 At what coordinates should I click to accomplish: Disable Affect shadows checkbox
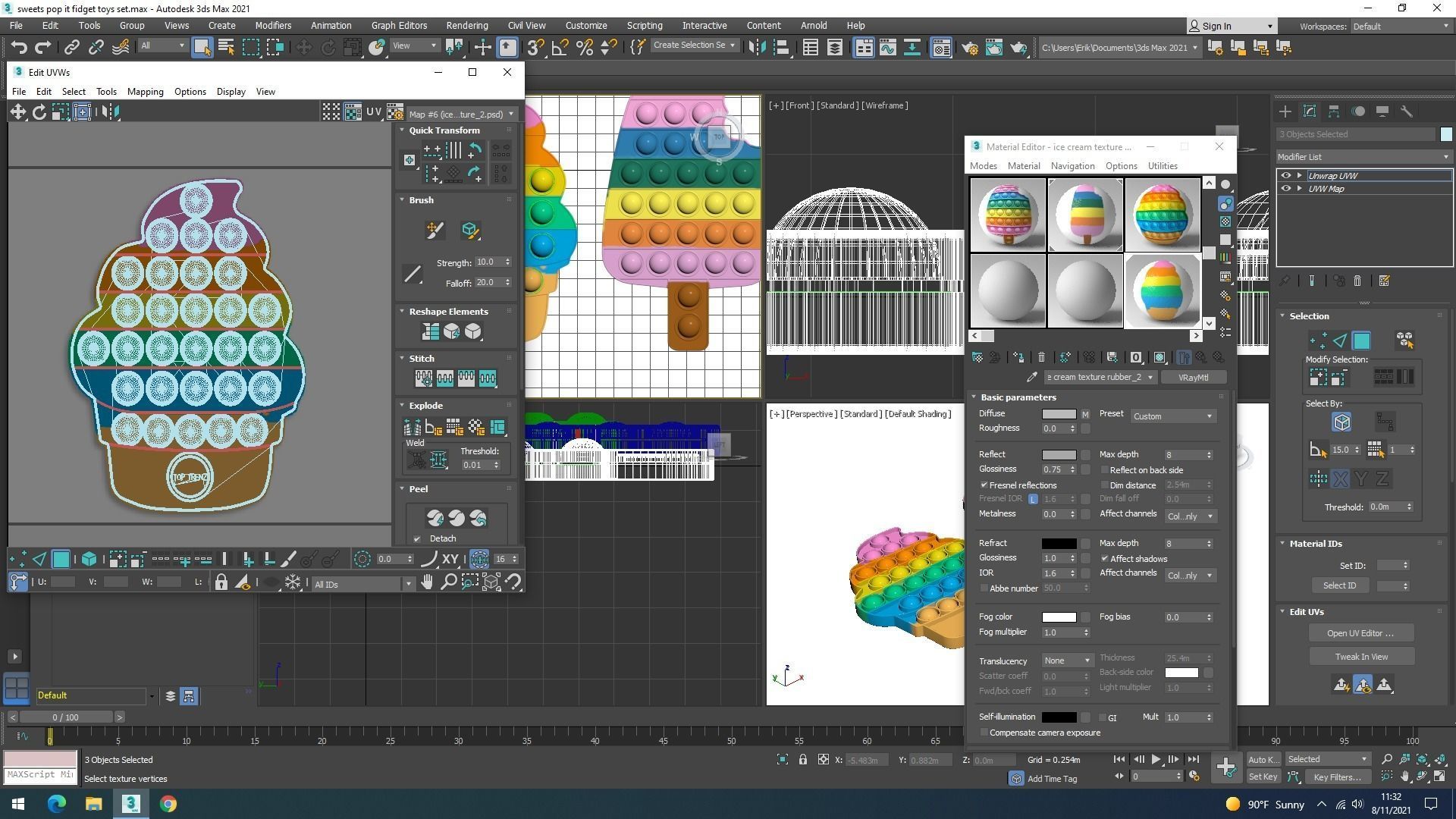pyautogui.click(x=1105, y=559)
